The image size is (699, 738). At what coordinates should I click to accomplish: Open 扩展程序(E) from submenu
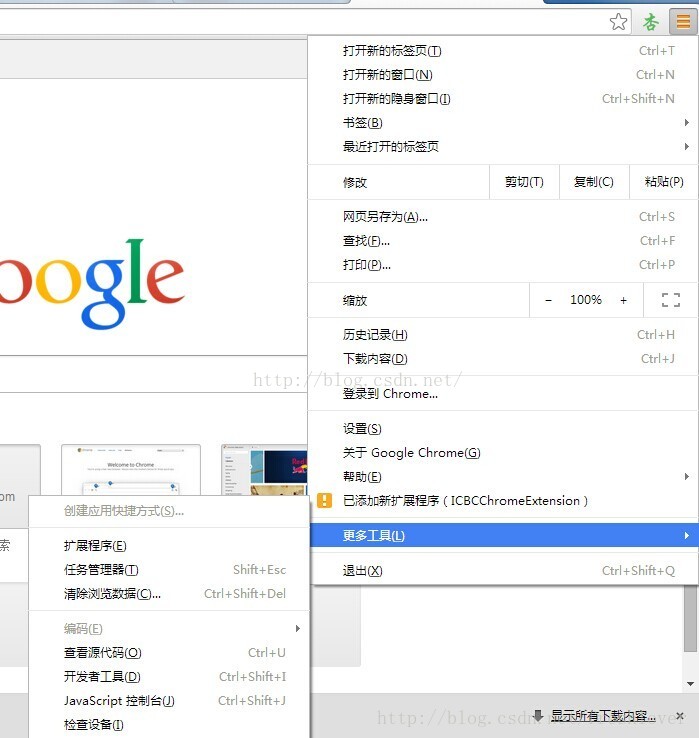169,545
